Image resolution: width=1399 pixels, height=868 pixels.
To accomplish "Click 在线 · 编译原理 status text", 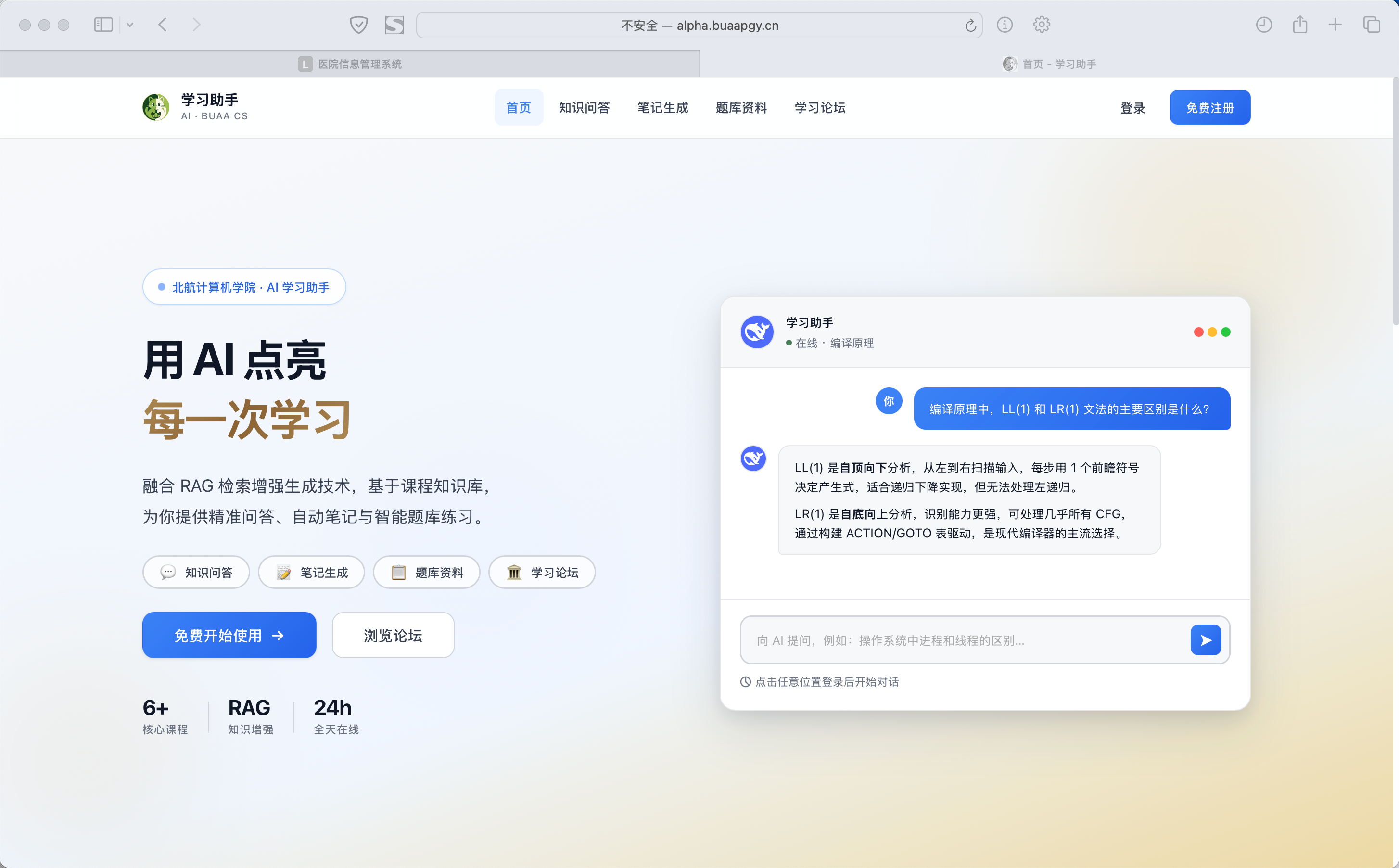I will (x=830, y=343).
